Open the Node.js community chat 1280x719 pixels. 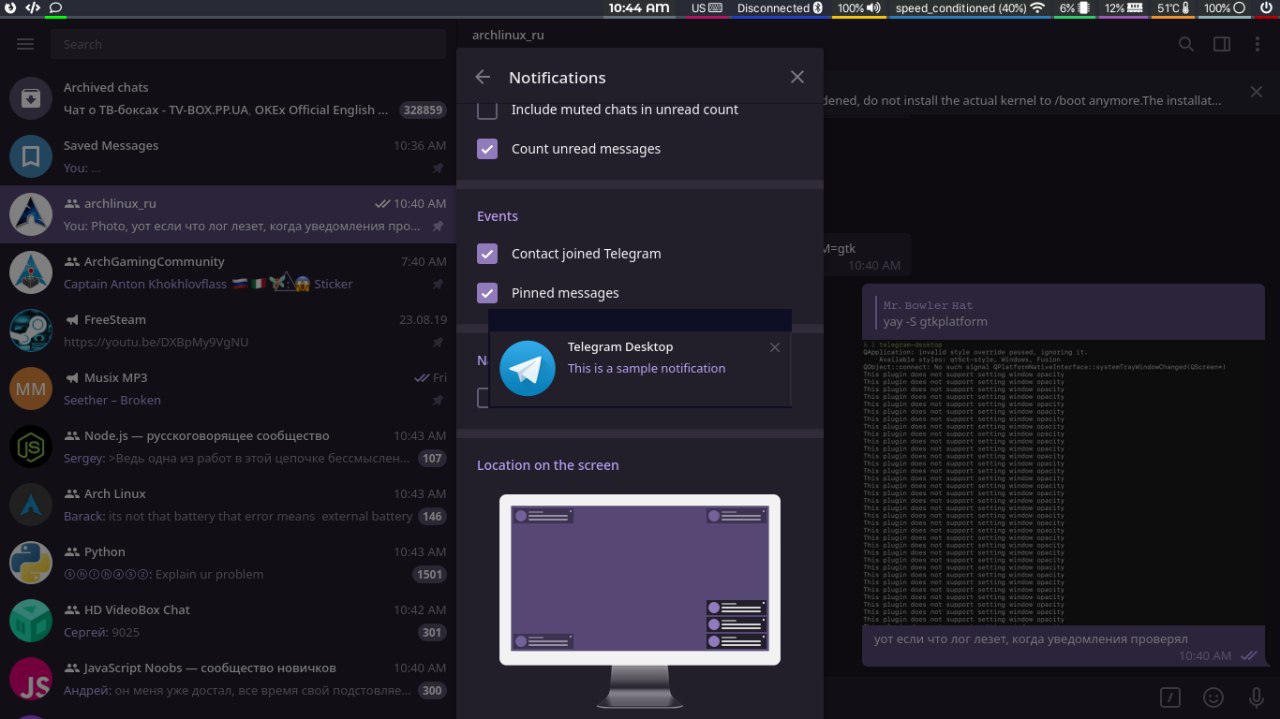pos(228,447)
